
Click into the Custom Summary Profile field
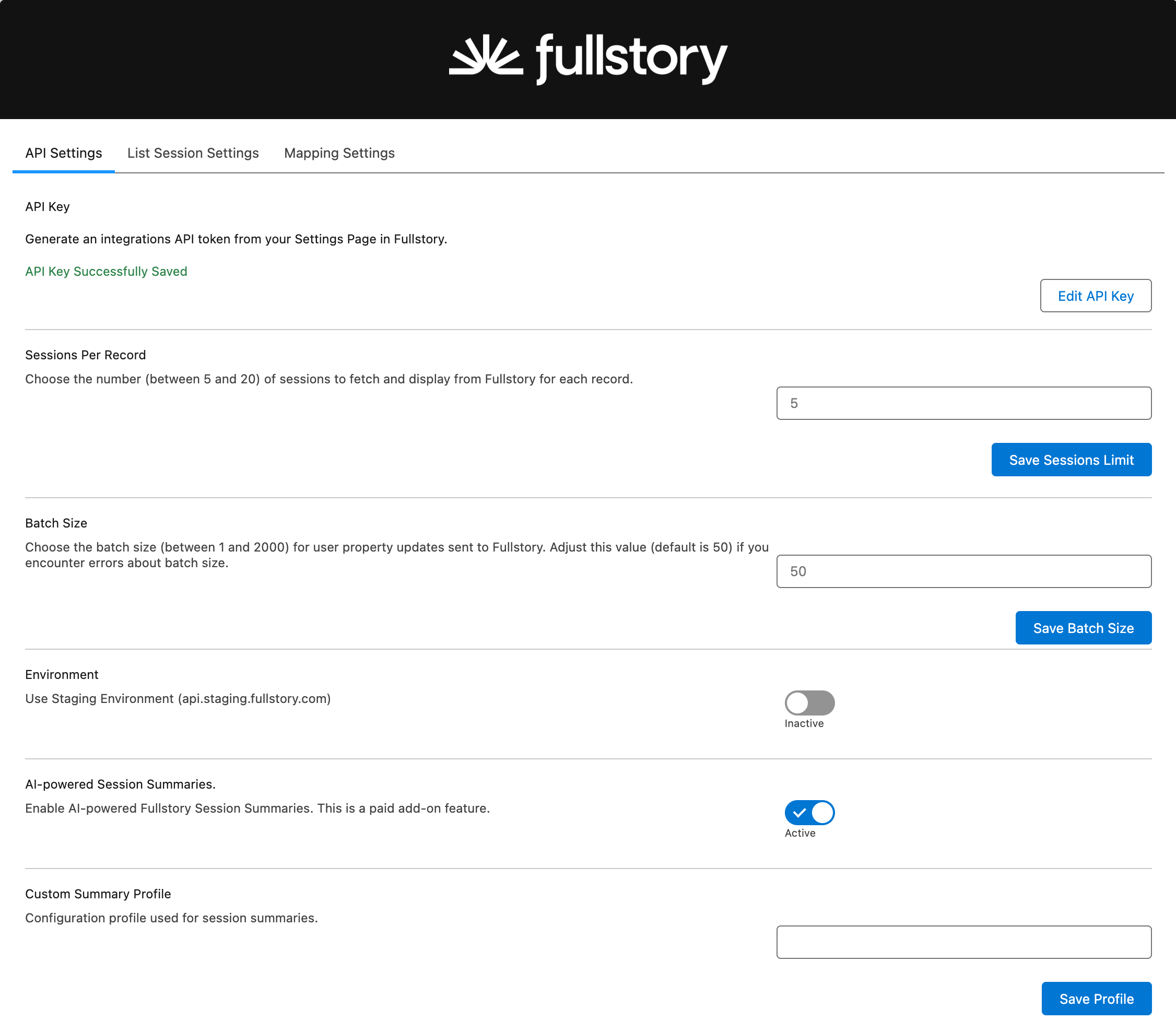click(963, 942)
